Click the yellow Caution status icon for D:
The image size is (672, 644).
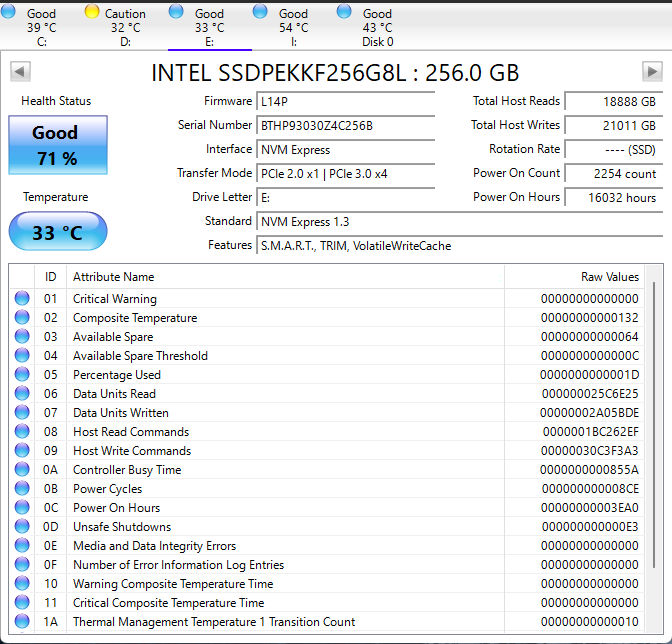pyautogui.click(x=92, y=12)
